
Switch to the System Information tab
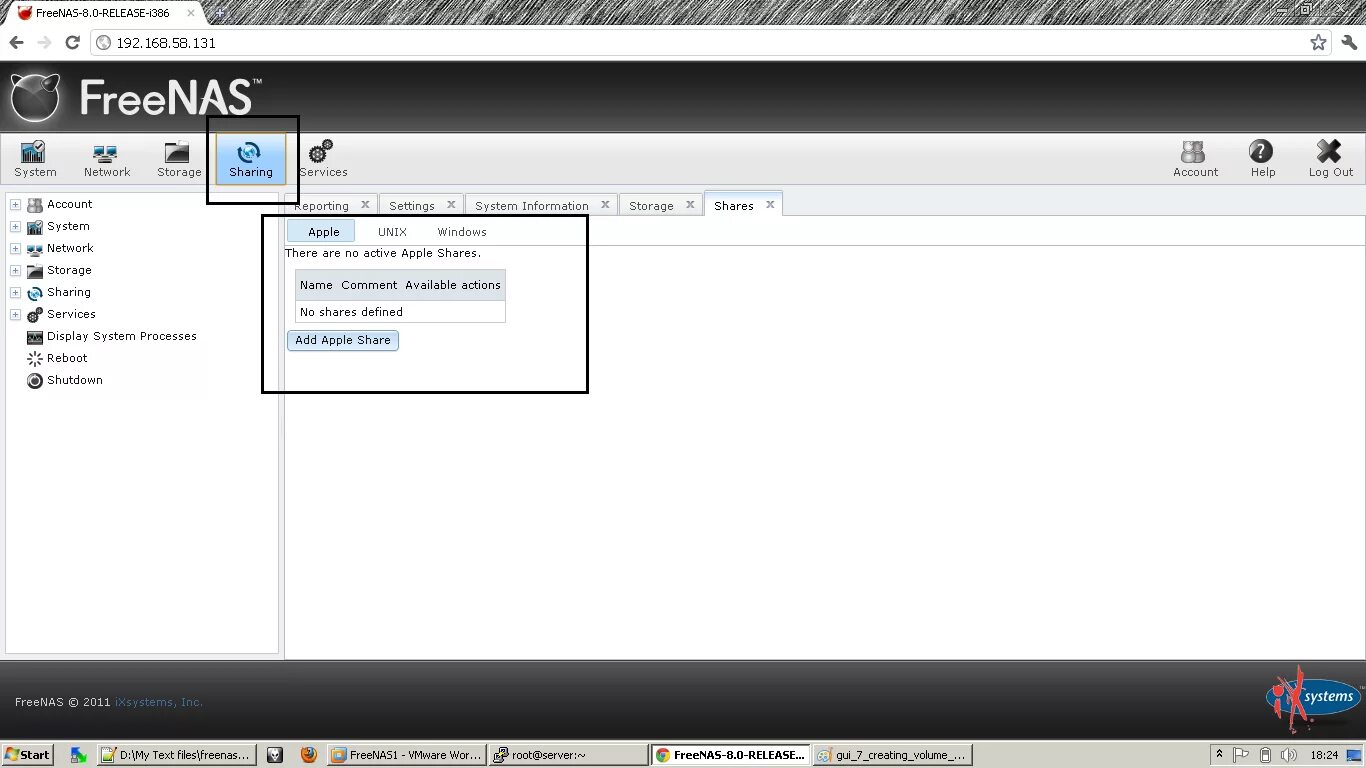coord(531,206)
